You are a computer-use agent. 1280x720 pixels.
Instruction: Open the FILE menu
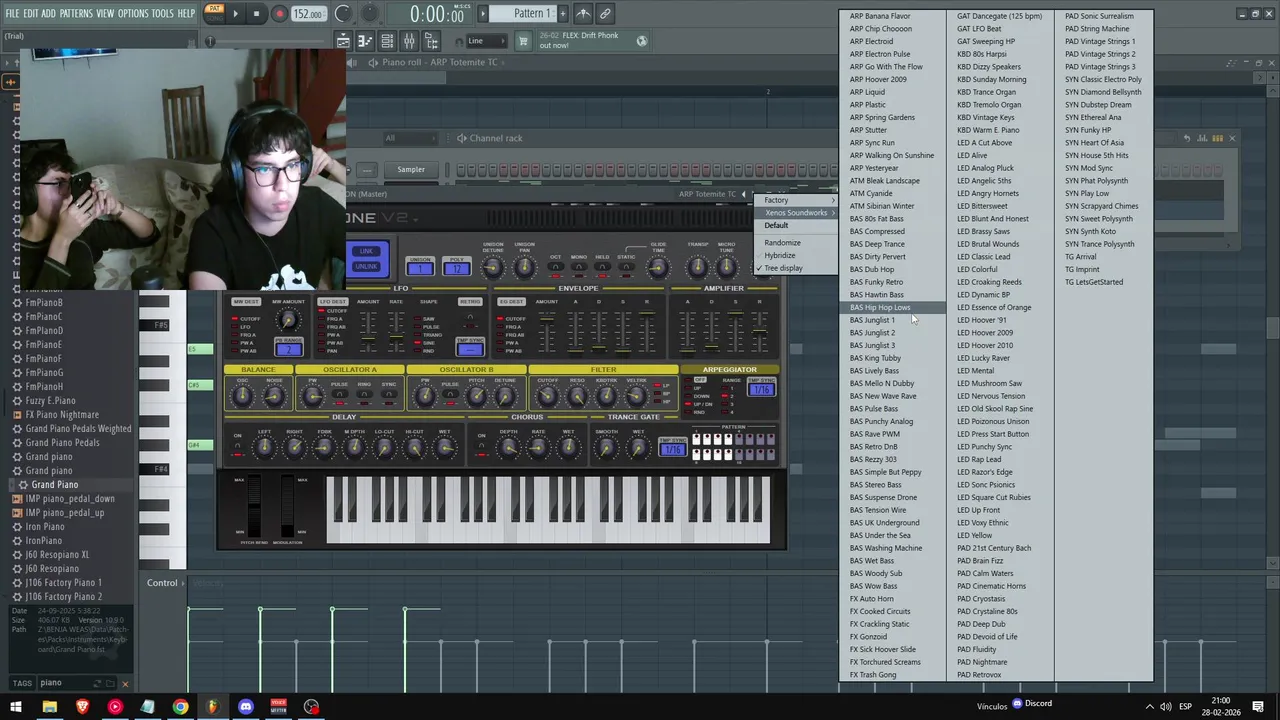pos(12,14)
